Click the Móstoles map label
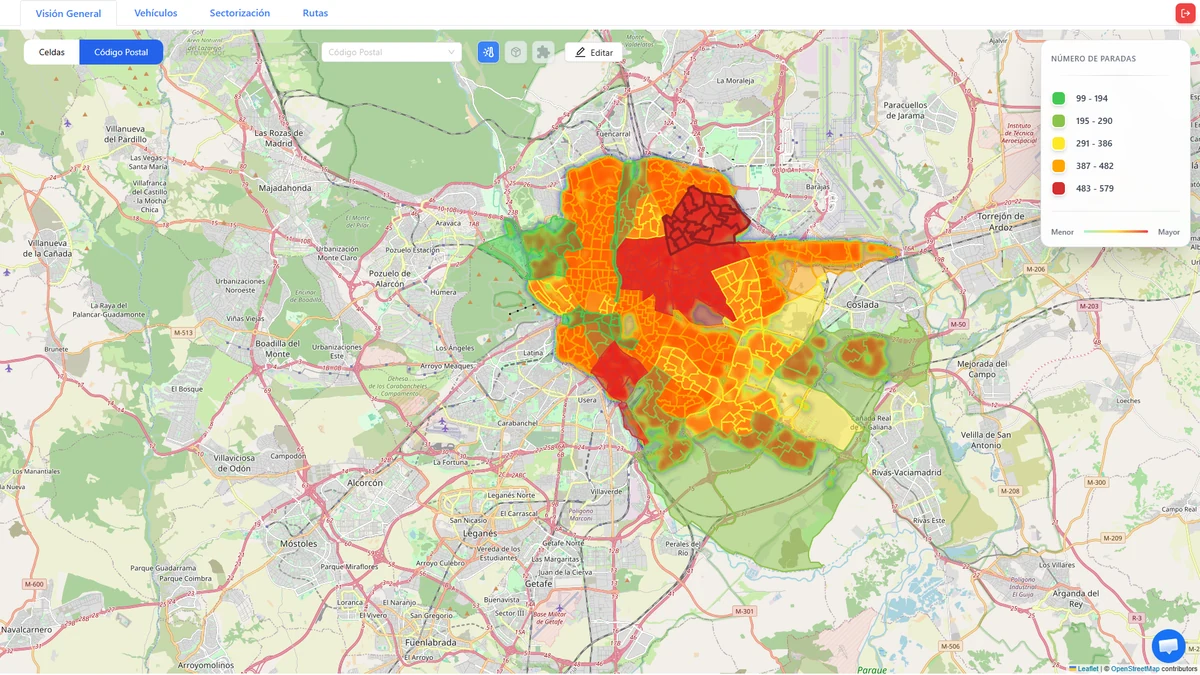Screen dimensions: 1200x675 pyautogui.click(x=298, y=544)
